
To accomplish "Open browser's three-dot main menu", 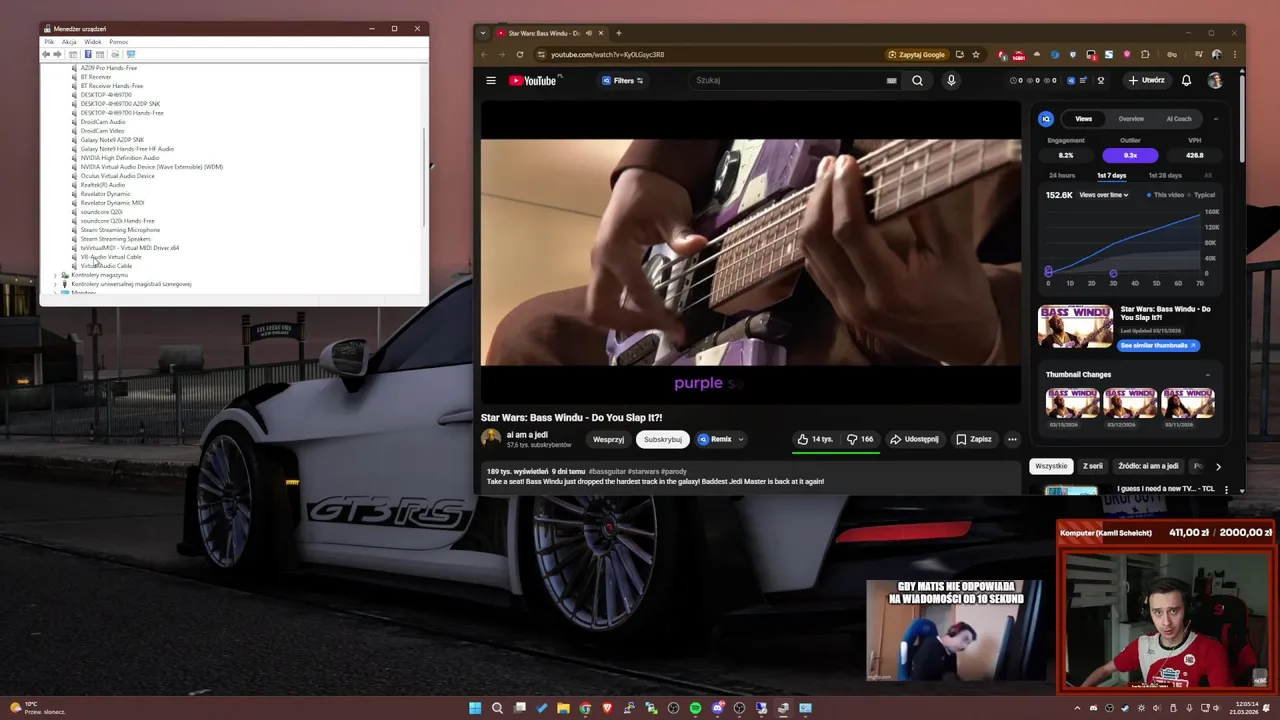I will pos(1237,54).
